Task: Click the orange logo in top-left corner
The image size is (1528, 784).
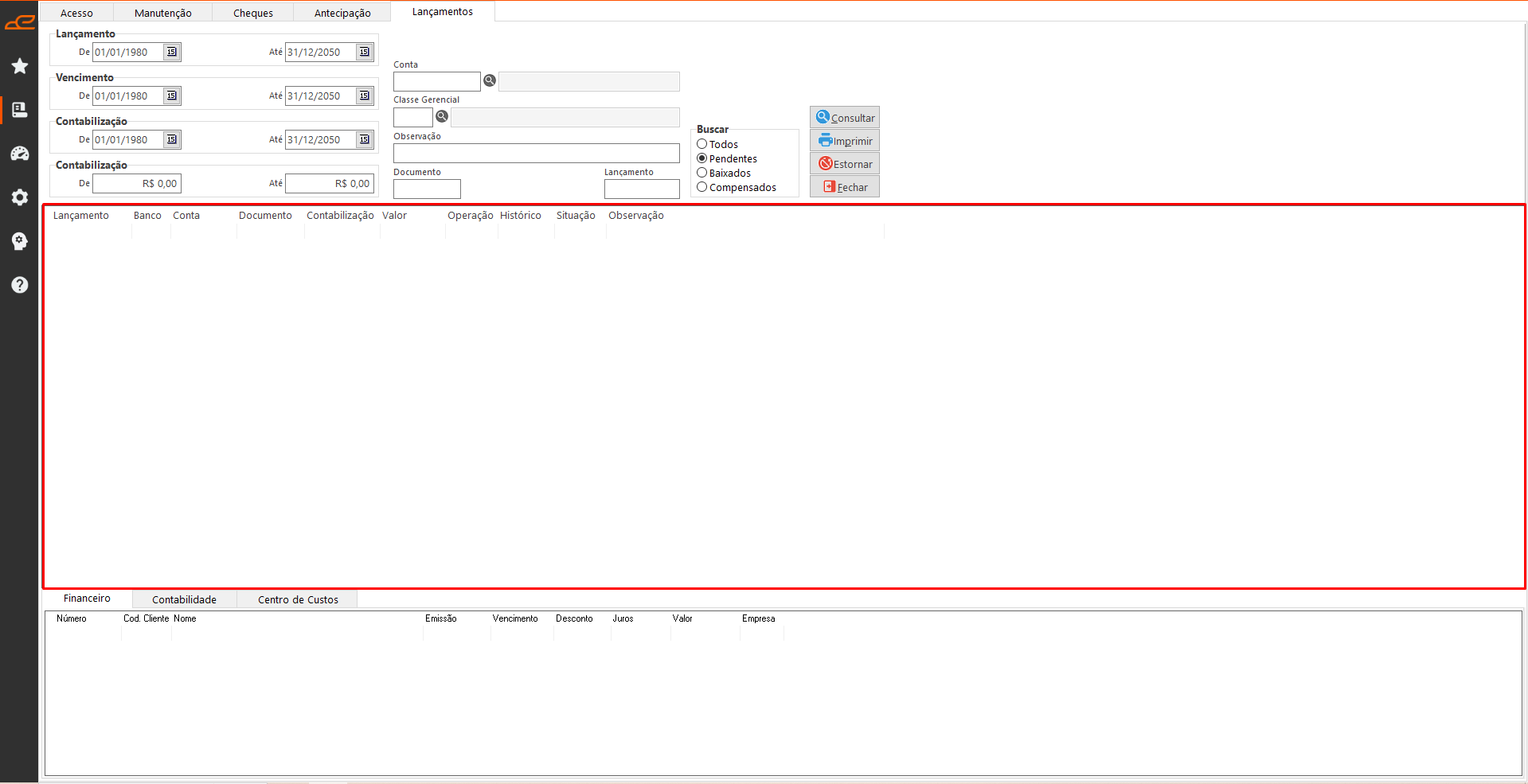Action: point(19,22)
